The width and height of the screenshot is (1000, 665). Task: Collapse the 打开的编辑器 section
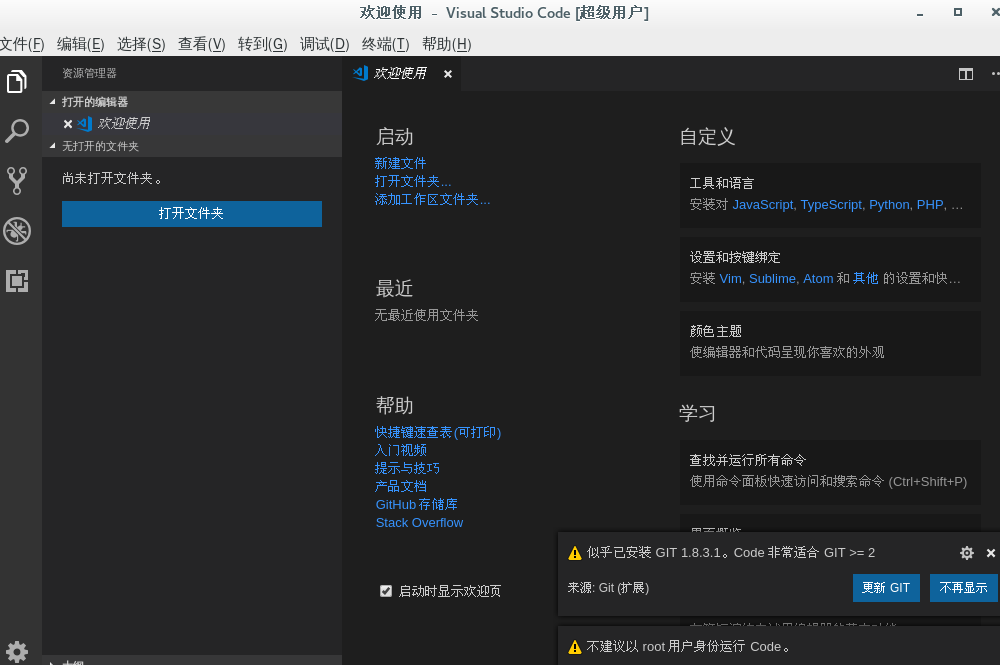pos(52,101)
